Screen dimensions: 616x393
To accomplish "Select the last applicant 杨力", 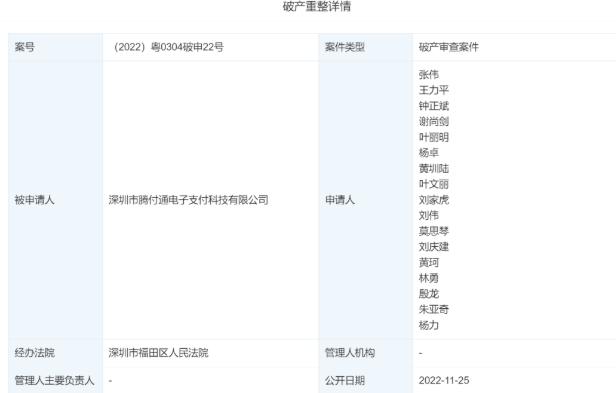I will point(429,325).
